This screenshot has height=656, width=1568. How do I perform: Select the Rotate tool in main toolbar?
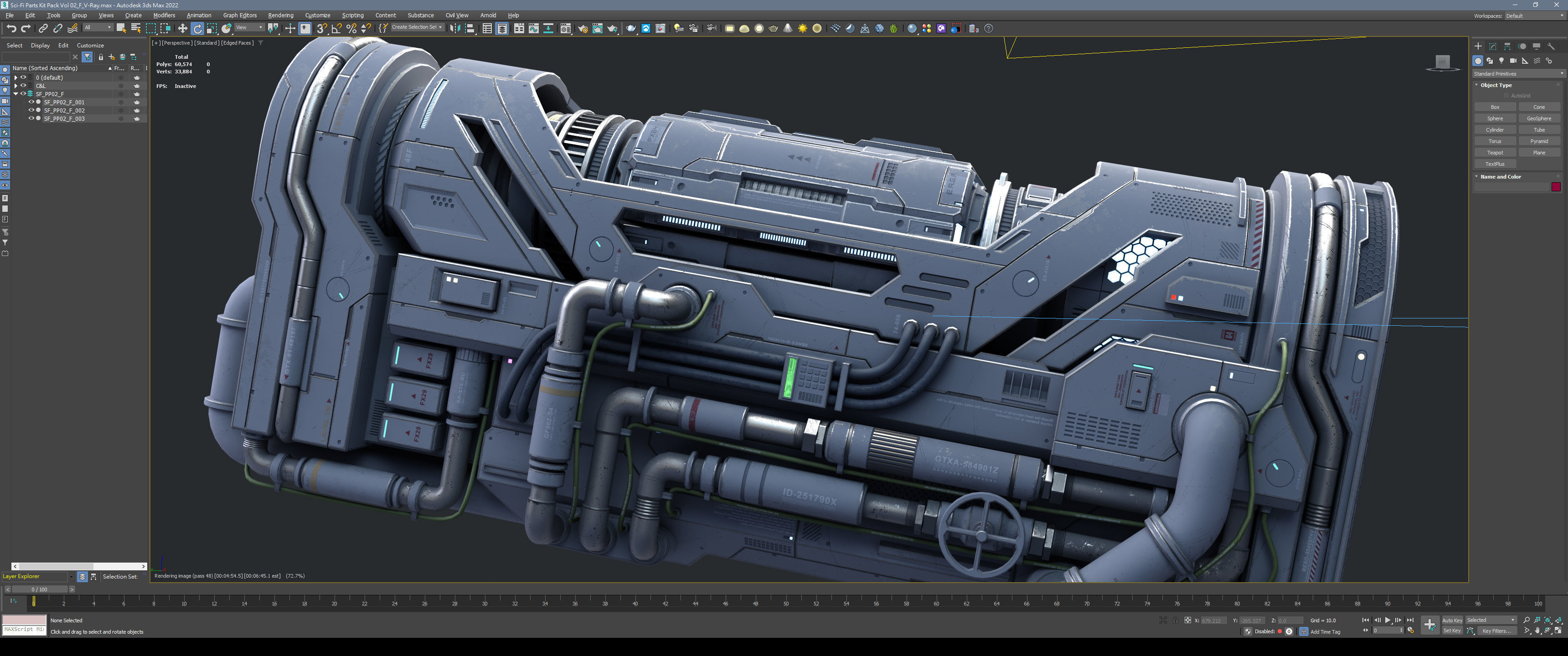197,29
